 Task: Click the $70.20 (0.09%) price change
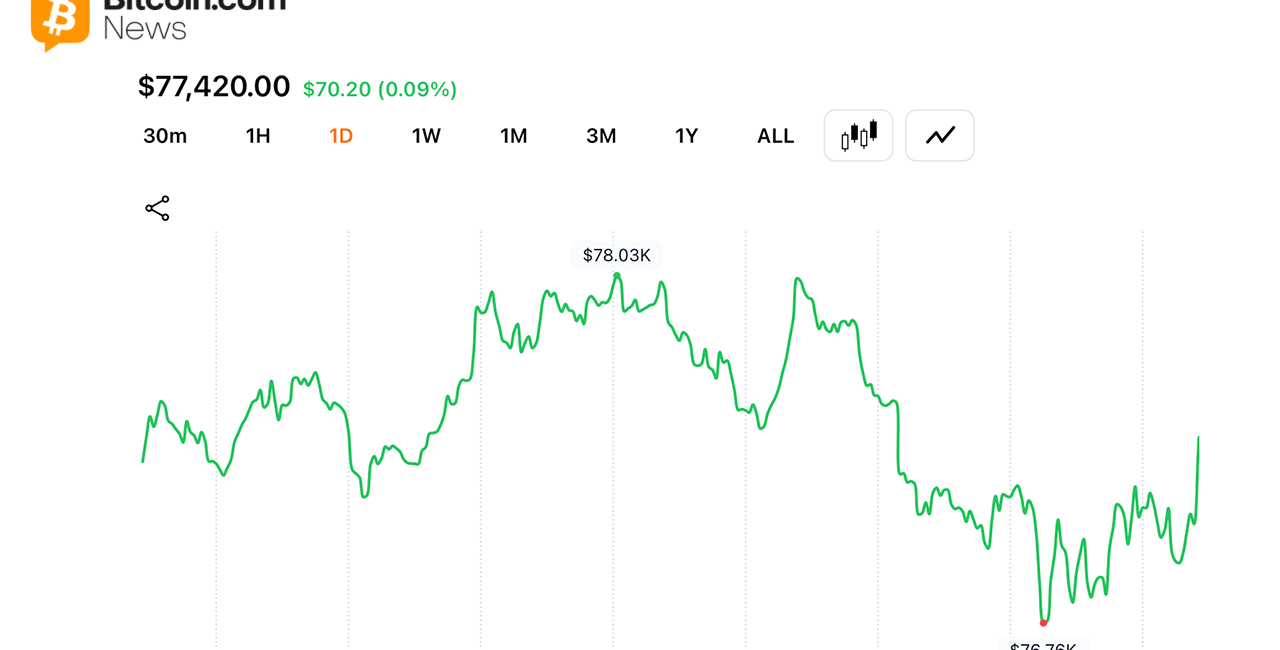pos(380,89)
